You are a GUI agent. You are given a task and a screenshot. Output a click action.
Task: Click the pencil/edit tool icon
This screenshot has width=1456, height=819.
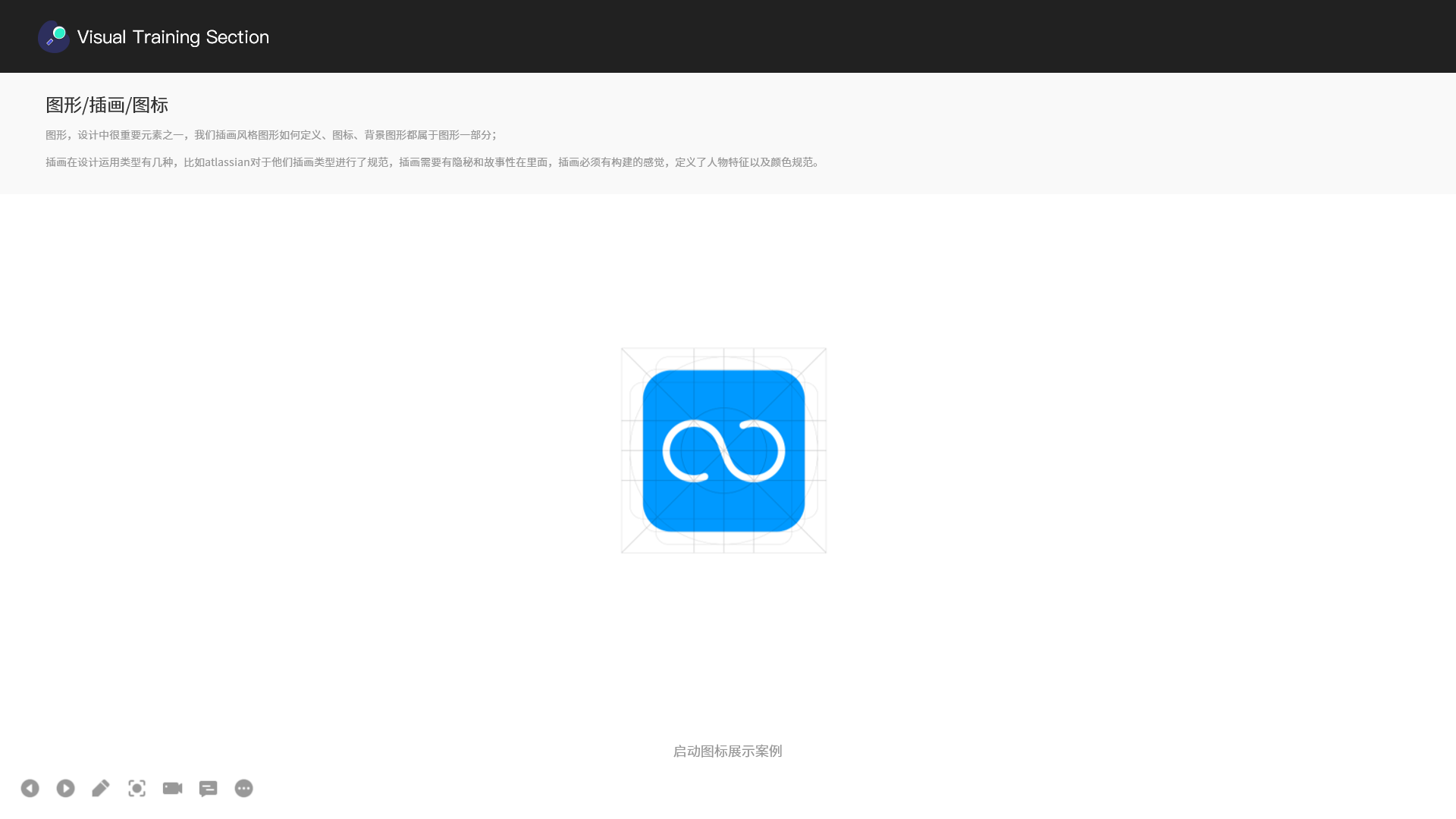pyautogui.click(x=101, y=788)
